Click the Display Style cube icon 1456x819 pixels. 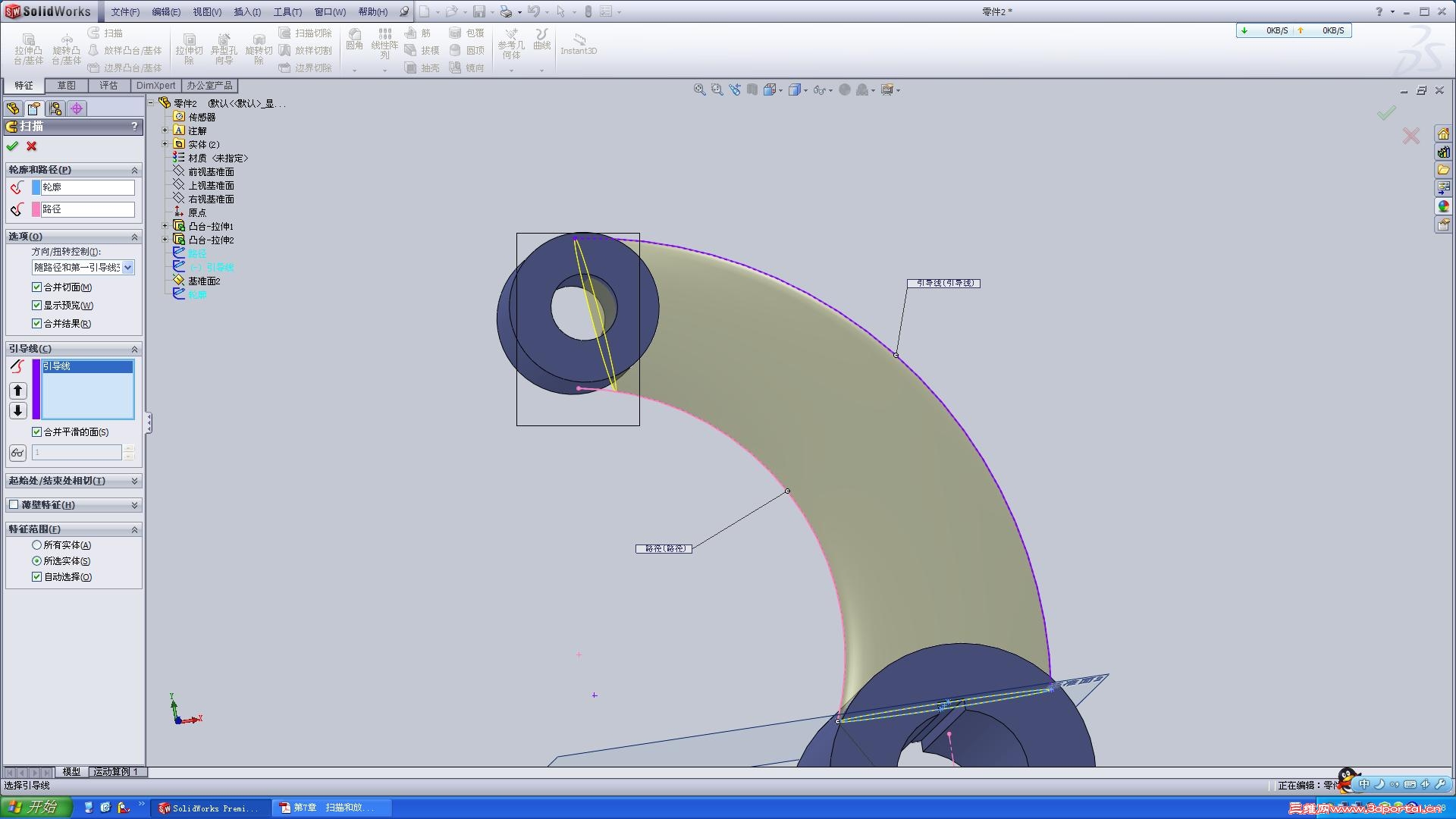coord(794,89)
